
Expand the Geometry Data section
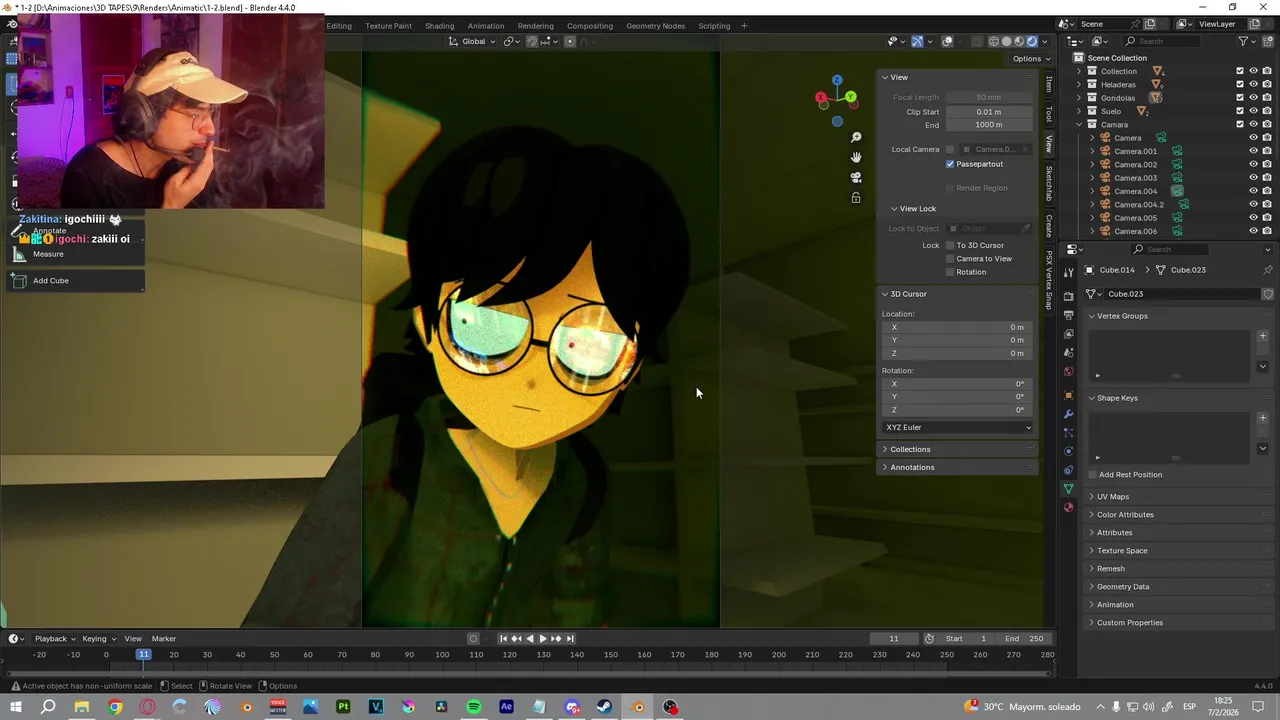point(1123,586)
